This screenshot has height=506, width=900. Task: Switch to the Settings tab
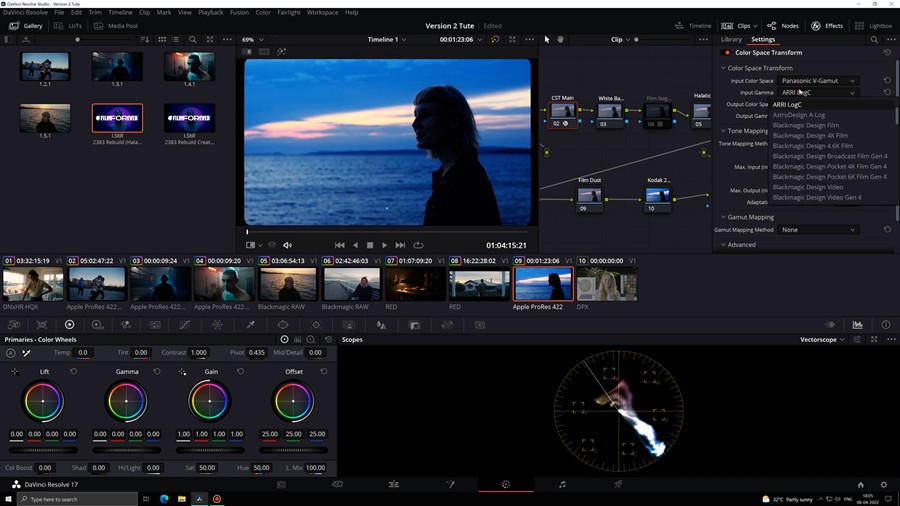click(x=763, y=40)
